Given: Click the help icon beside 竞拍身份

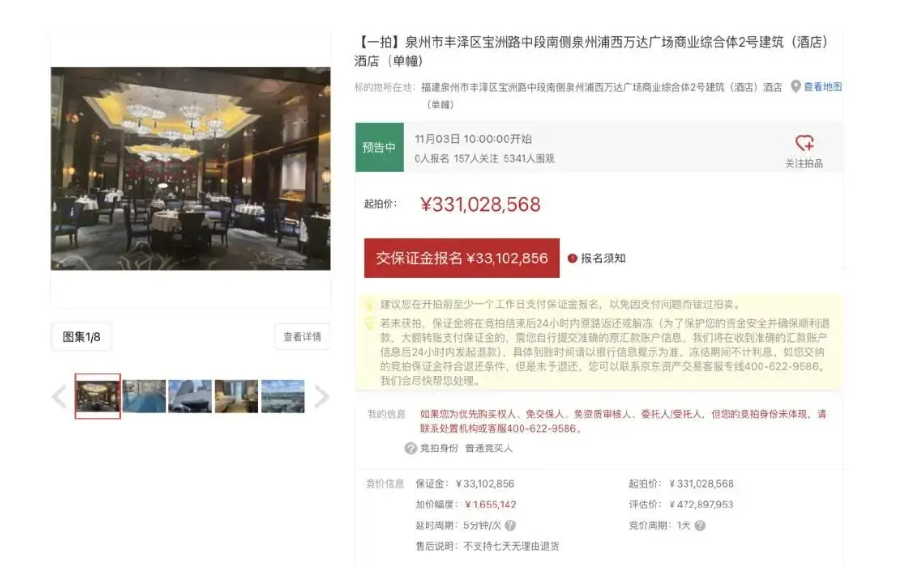Looking at the screenshot, I should (x=411, y=448).
